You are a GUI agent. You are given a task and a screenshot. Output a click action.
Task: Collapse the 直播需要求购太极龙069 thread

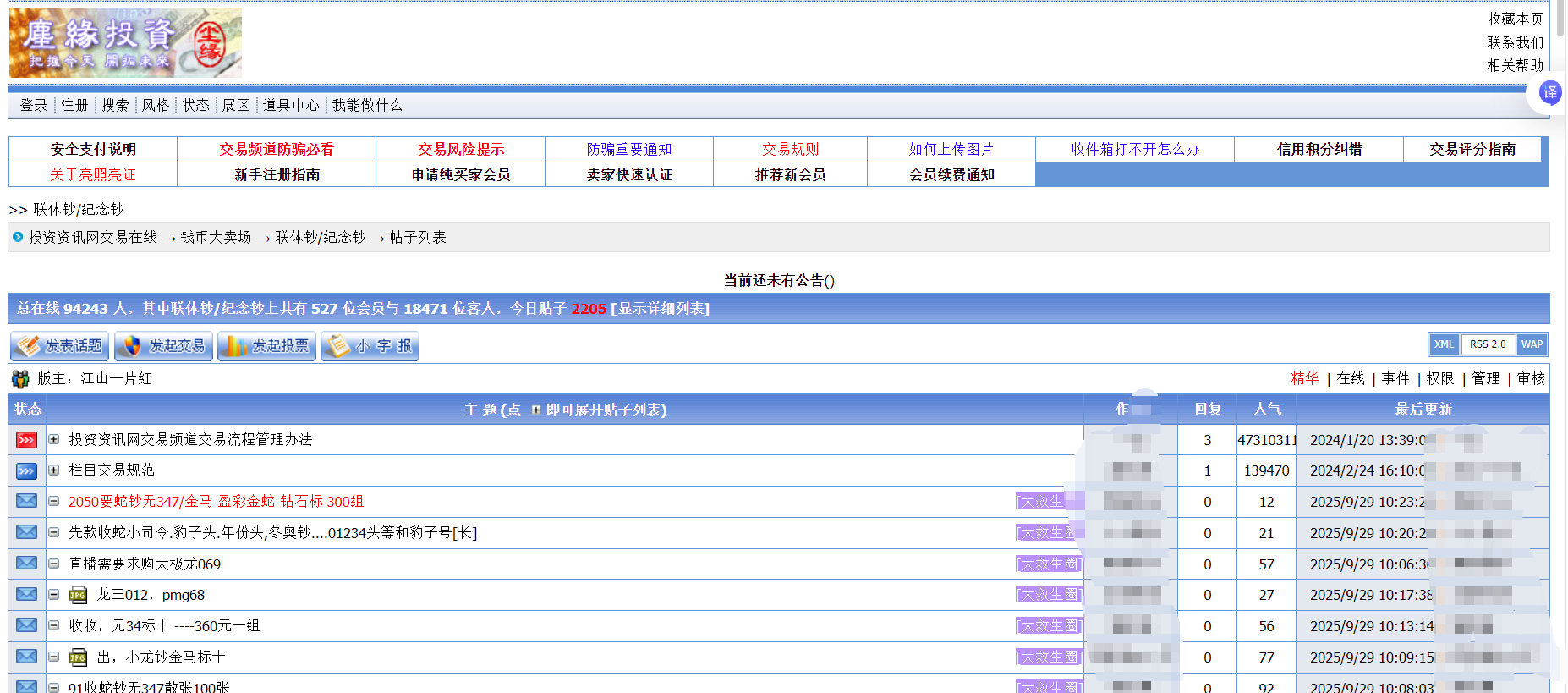click(54, 564)
